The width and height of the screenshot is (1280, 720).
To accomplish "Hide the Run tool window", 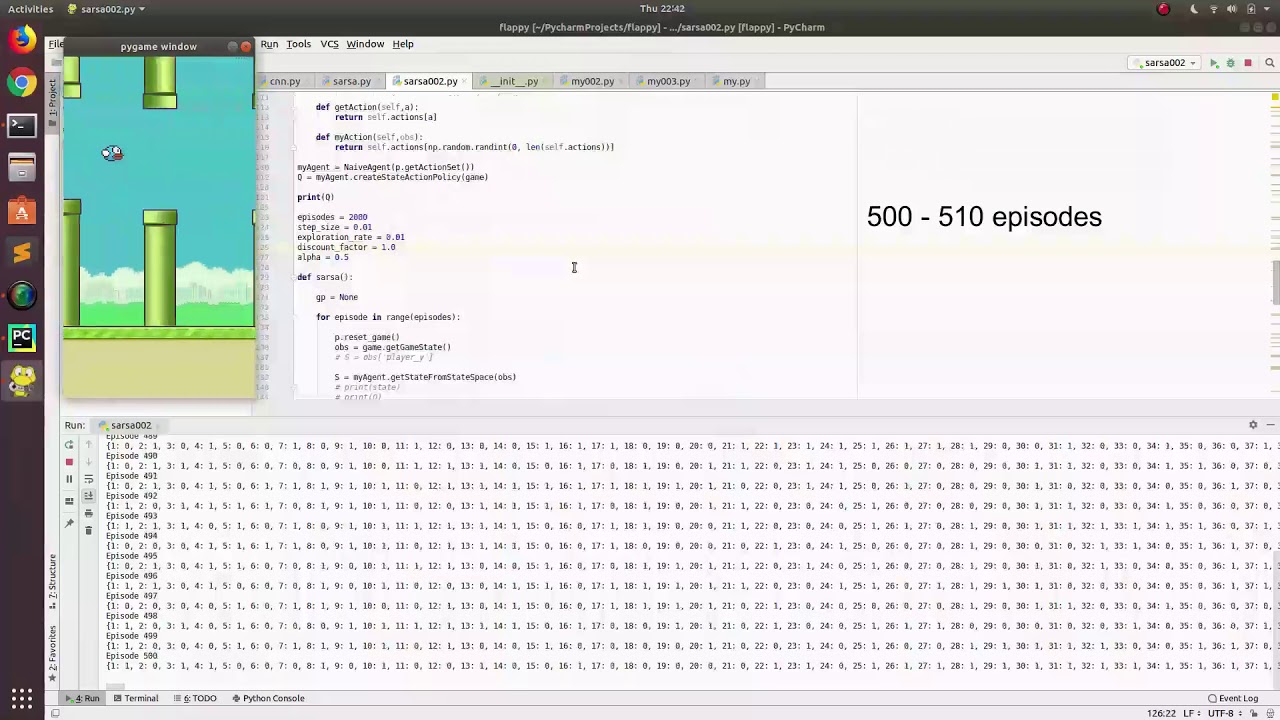I will [1269, 425].
